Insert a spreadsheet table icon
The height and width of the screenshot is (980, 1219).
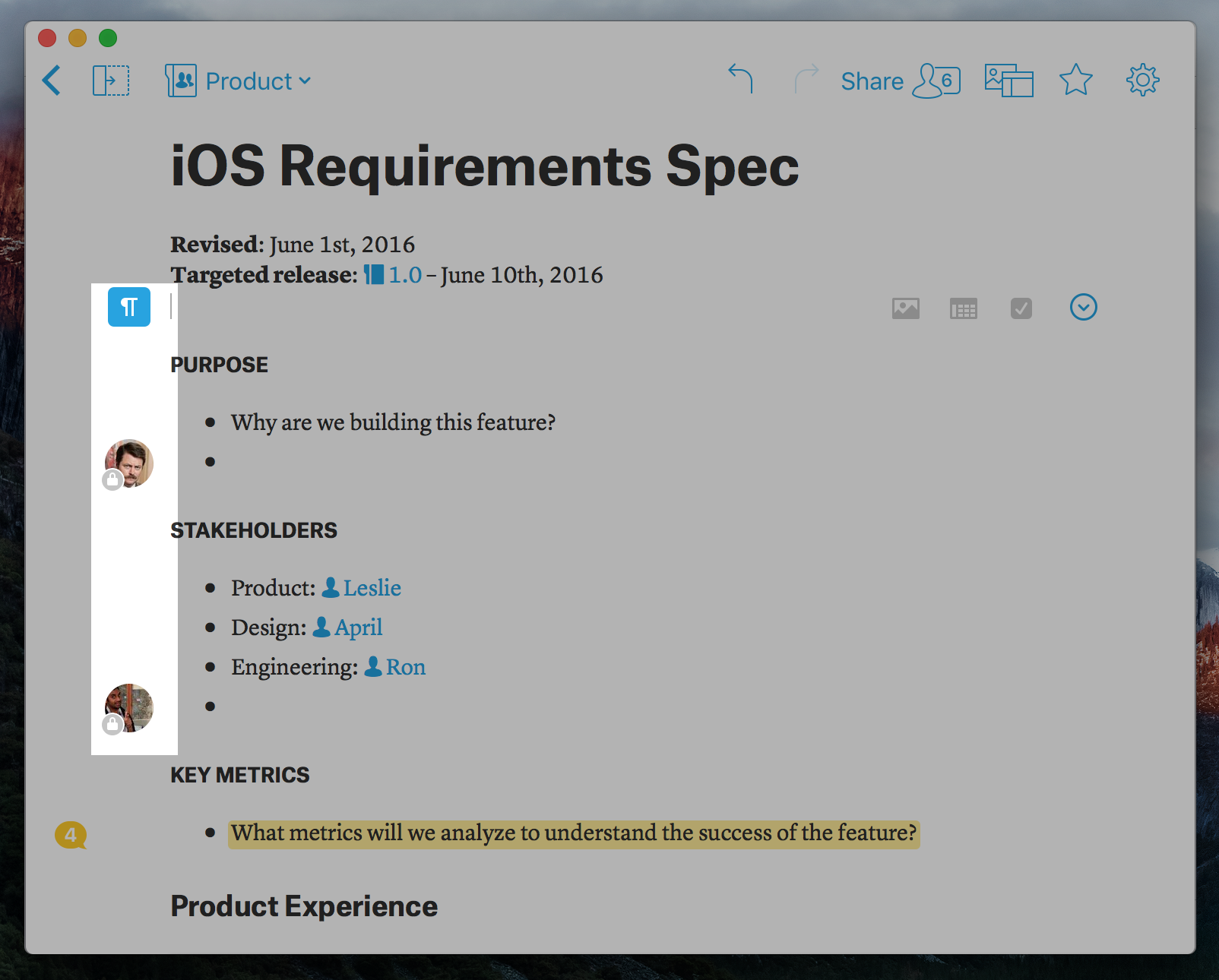(963, 308)
